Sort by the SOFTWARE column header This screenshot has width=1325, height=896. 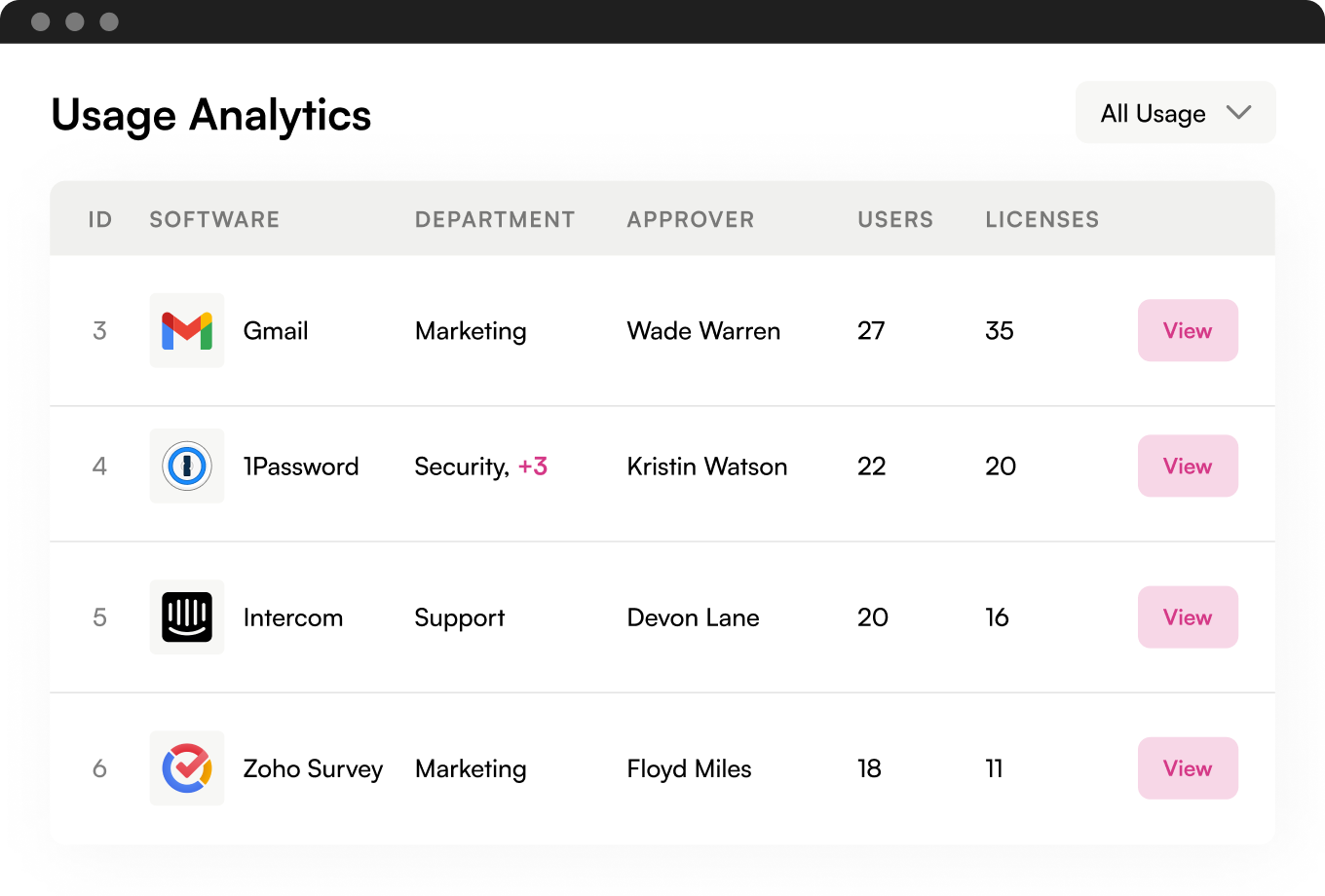coord(214,220)
